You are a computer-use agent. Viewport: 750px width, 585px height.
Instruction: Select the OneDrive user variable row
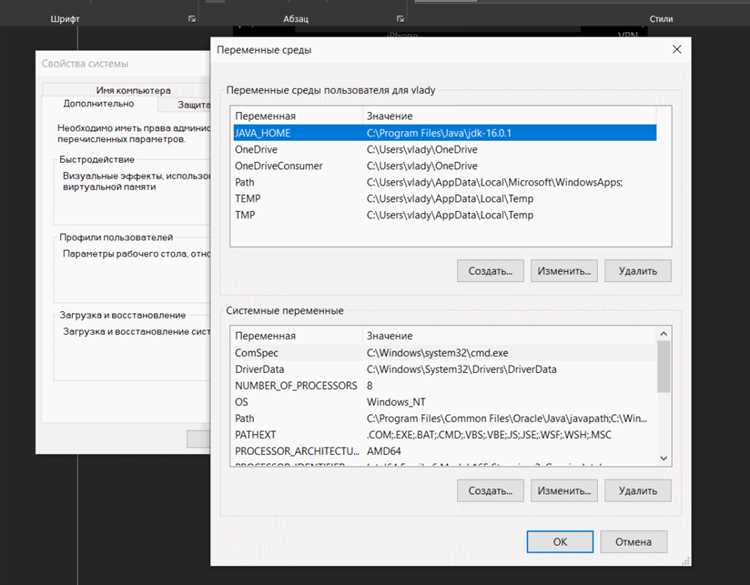(445, 150)
